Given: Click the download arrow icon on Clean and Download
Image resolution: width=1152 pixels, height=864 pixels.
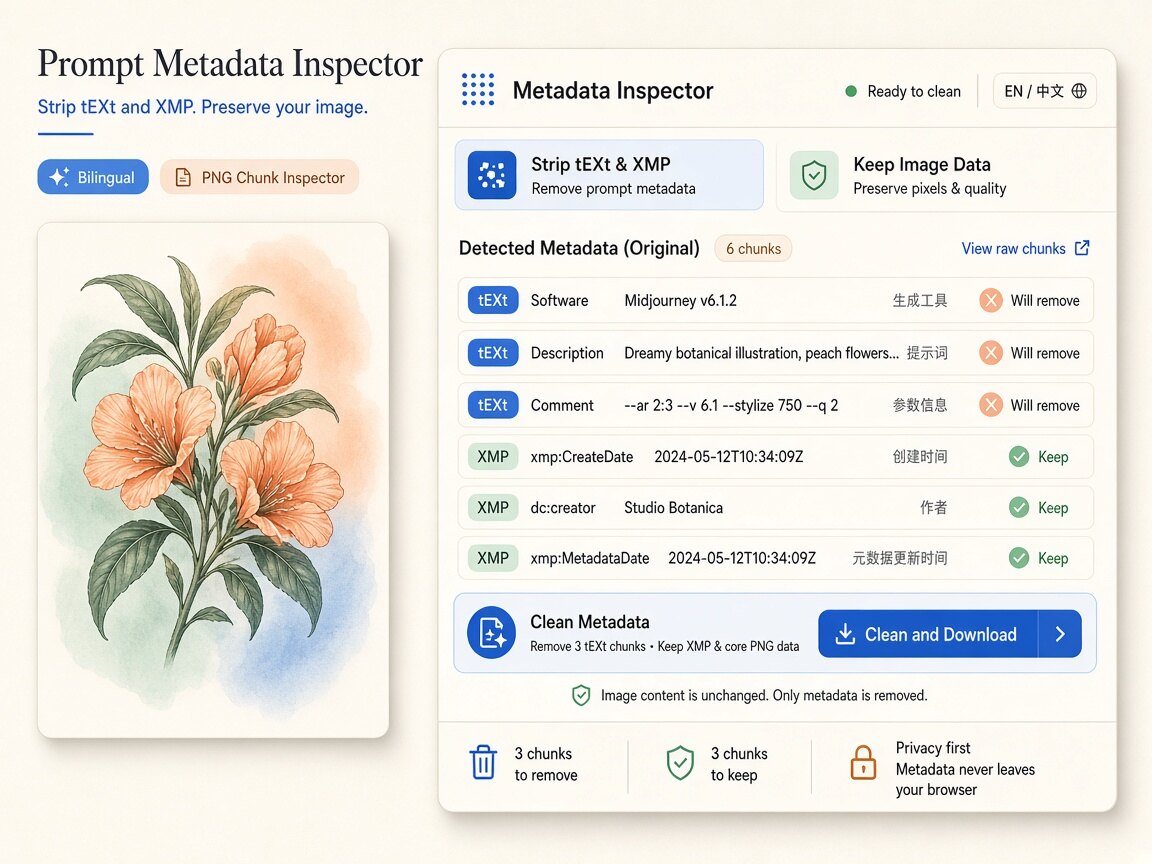Looking at the screenshot, I should pyautogui.click(x=845, y=634).
